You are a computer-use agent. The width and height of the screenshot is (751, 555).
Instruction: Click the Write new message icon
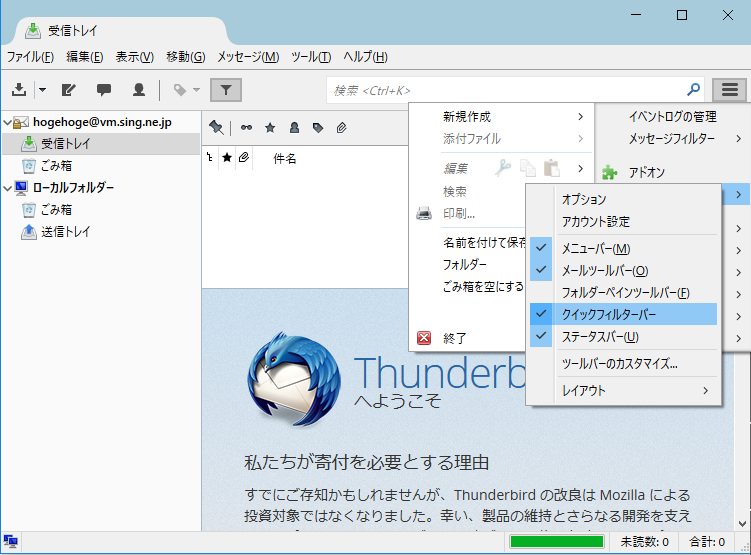pyautogui.click(x=68, y=90)
